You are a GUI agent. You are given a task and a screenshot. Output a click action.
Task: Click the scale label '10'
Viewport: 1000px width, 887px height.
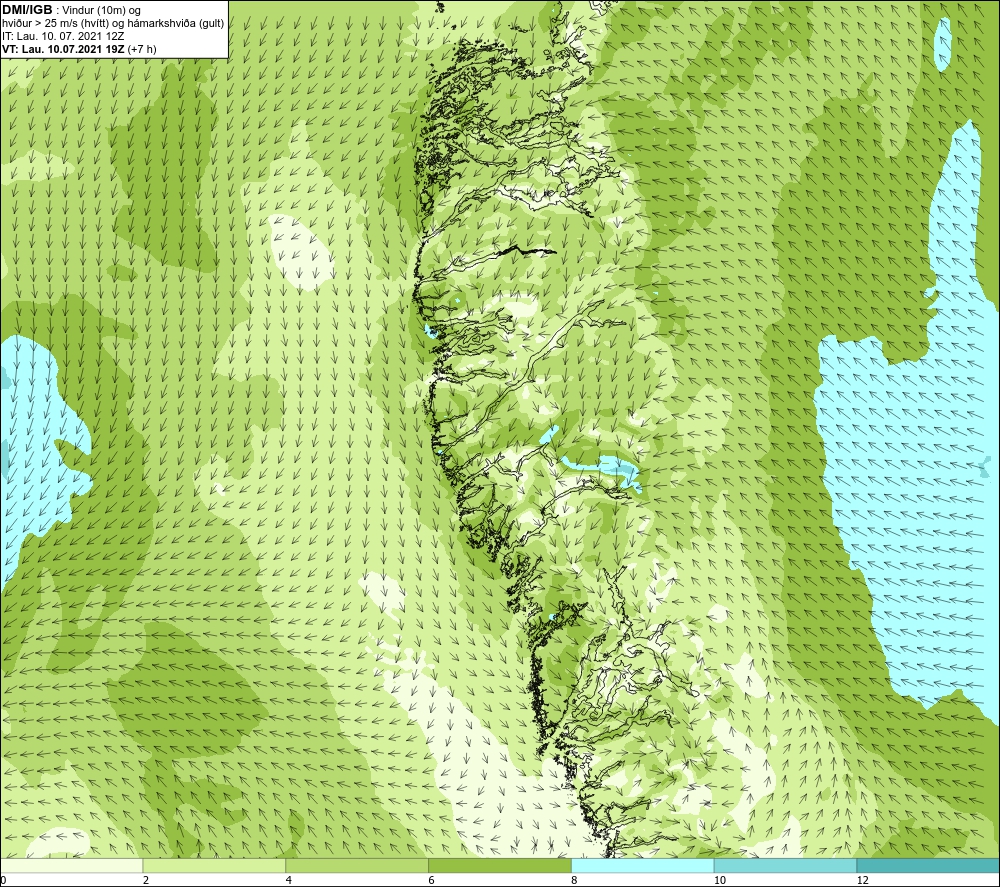pyautogui.click(x=719, y=880)
